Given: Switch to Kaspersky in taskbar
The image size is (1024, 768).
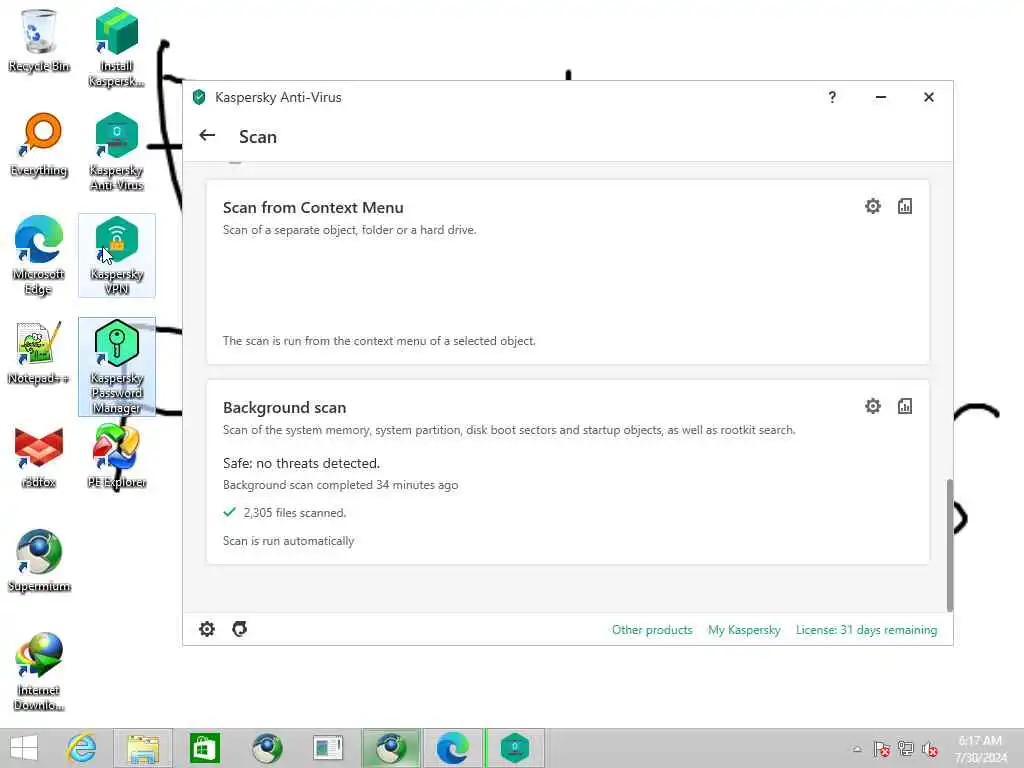Looking at the screenshot, I should click(515, 748).
